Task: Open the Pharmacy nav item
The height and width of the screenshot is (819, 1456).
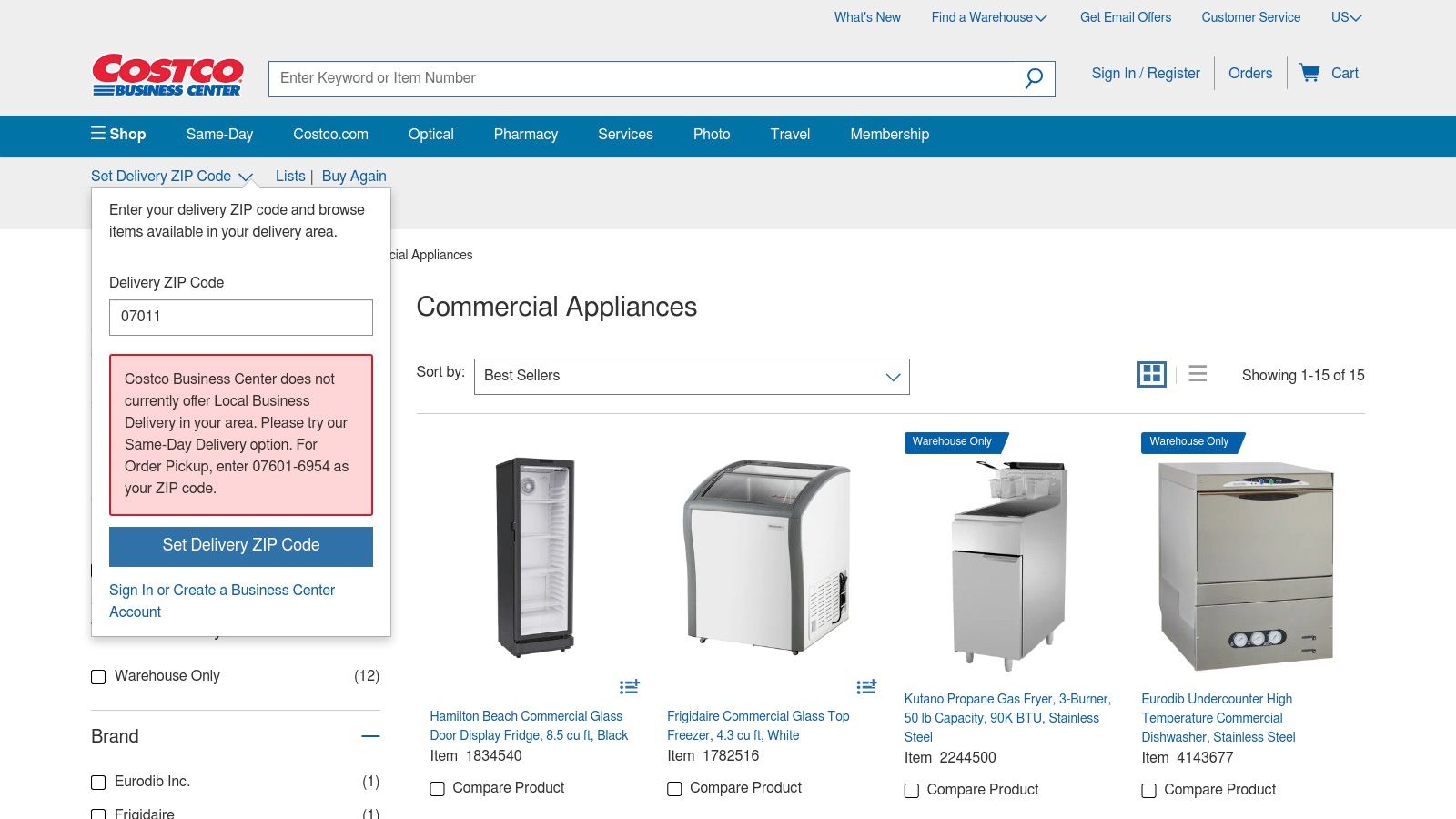Action: 526,135
